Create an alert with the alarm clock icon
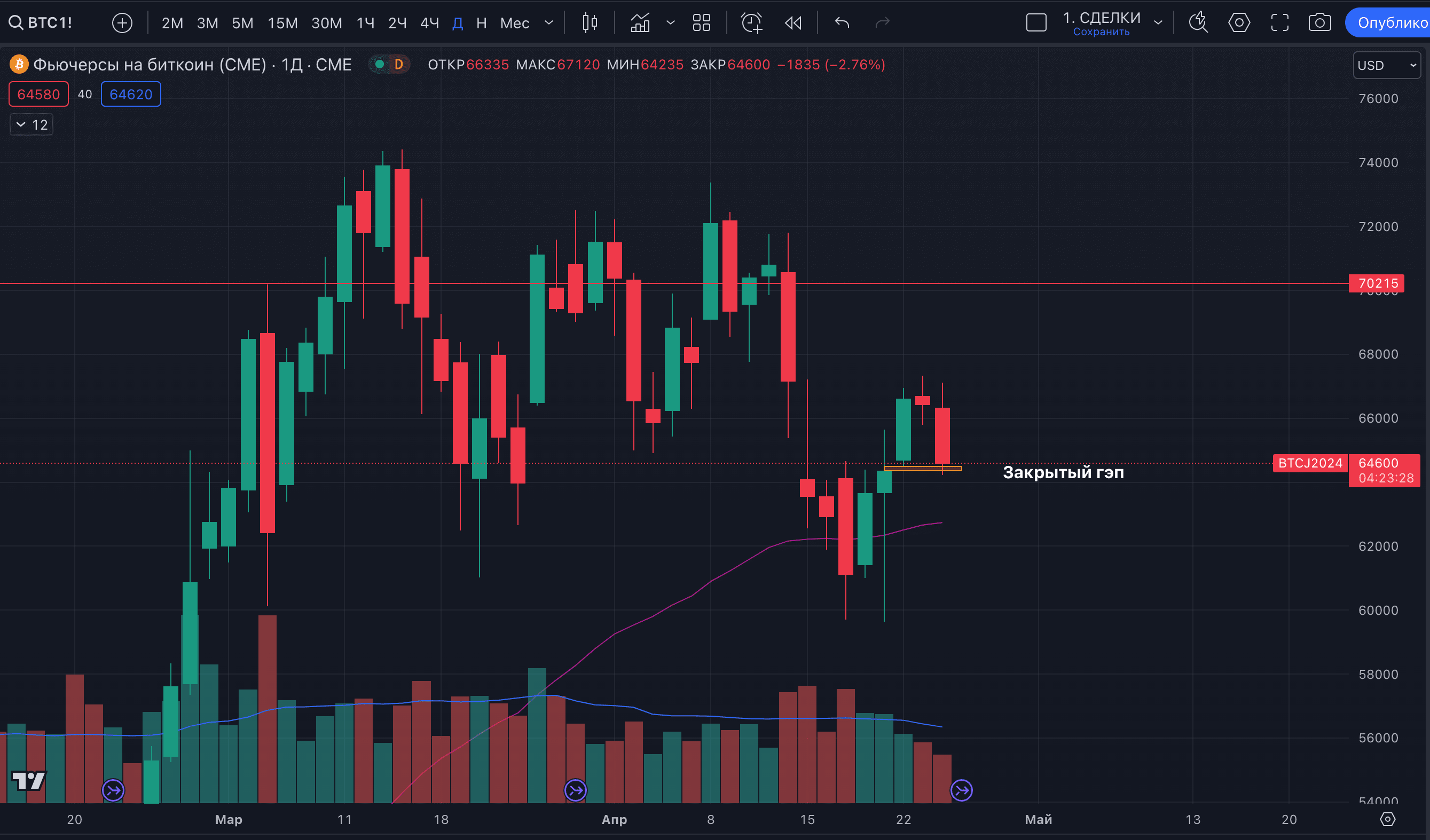Image resolution: width=1430 pixels, height=840 pixels. 751,23
